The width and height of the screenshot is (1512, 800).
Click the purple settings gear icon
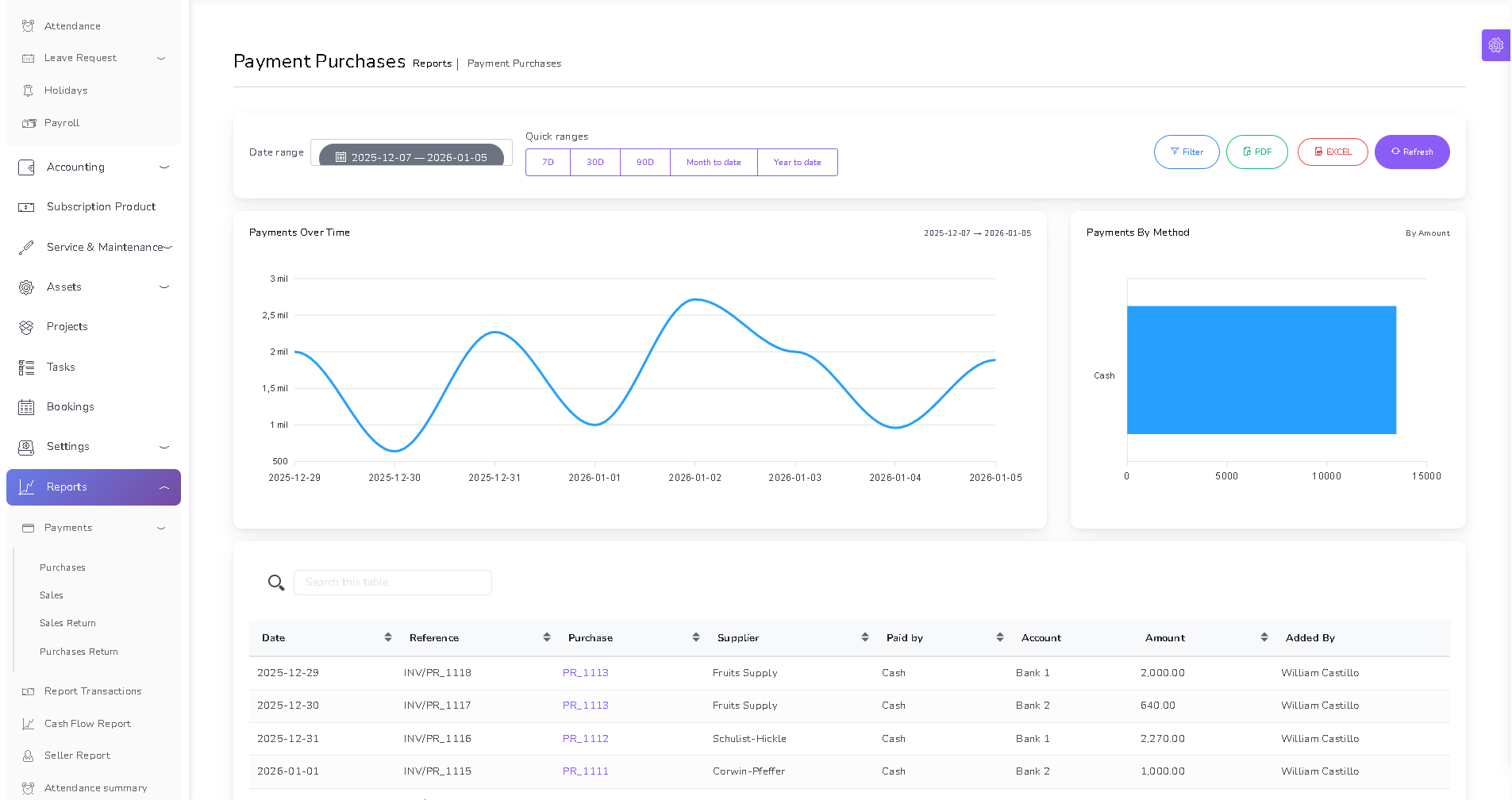point(1495,45)
